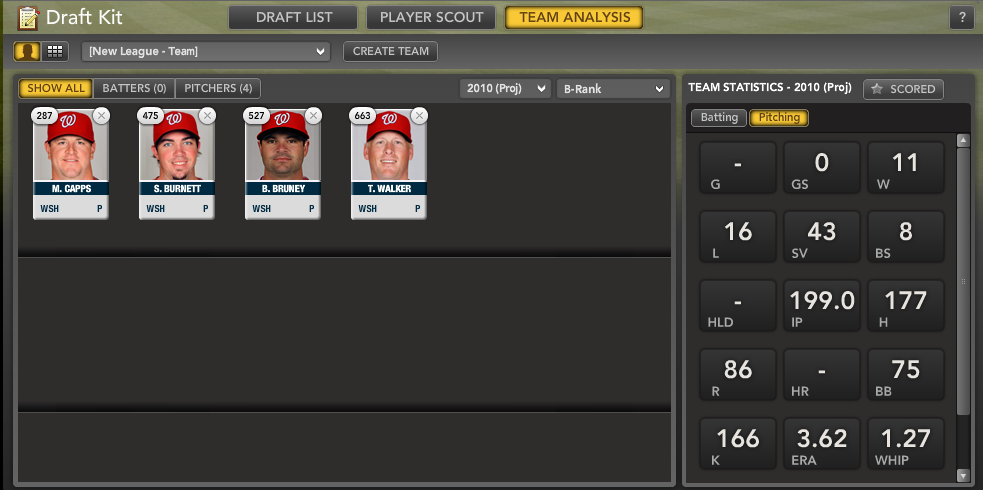Select the Pitching statistics toggle
Screen dimensions: 983x490
tap(779, 117)
